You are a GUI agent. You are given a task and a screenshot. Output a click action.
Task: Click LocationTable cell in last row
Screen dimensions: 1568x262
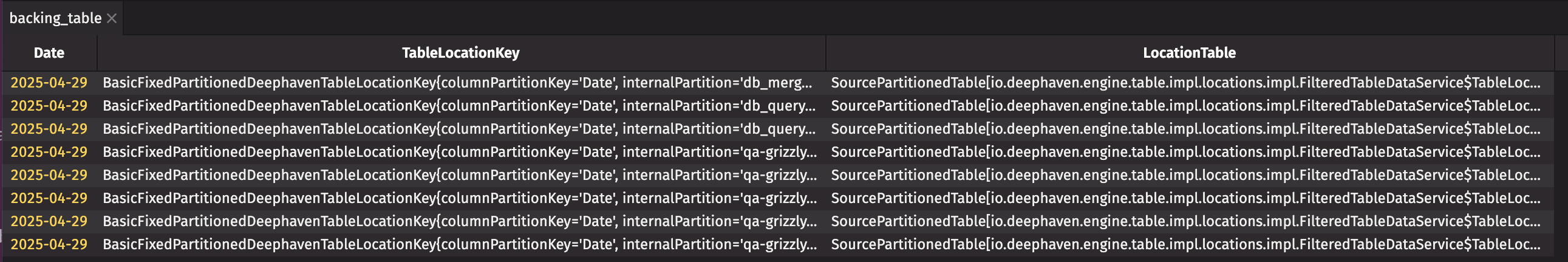(1185, 244)
